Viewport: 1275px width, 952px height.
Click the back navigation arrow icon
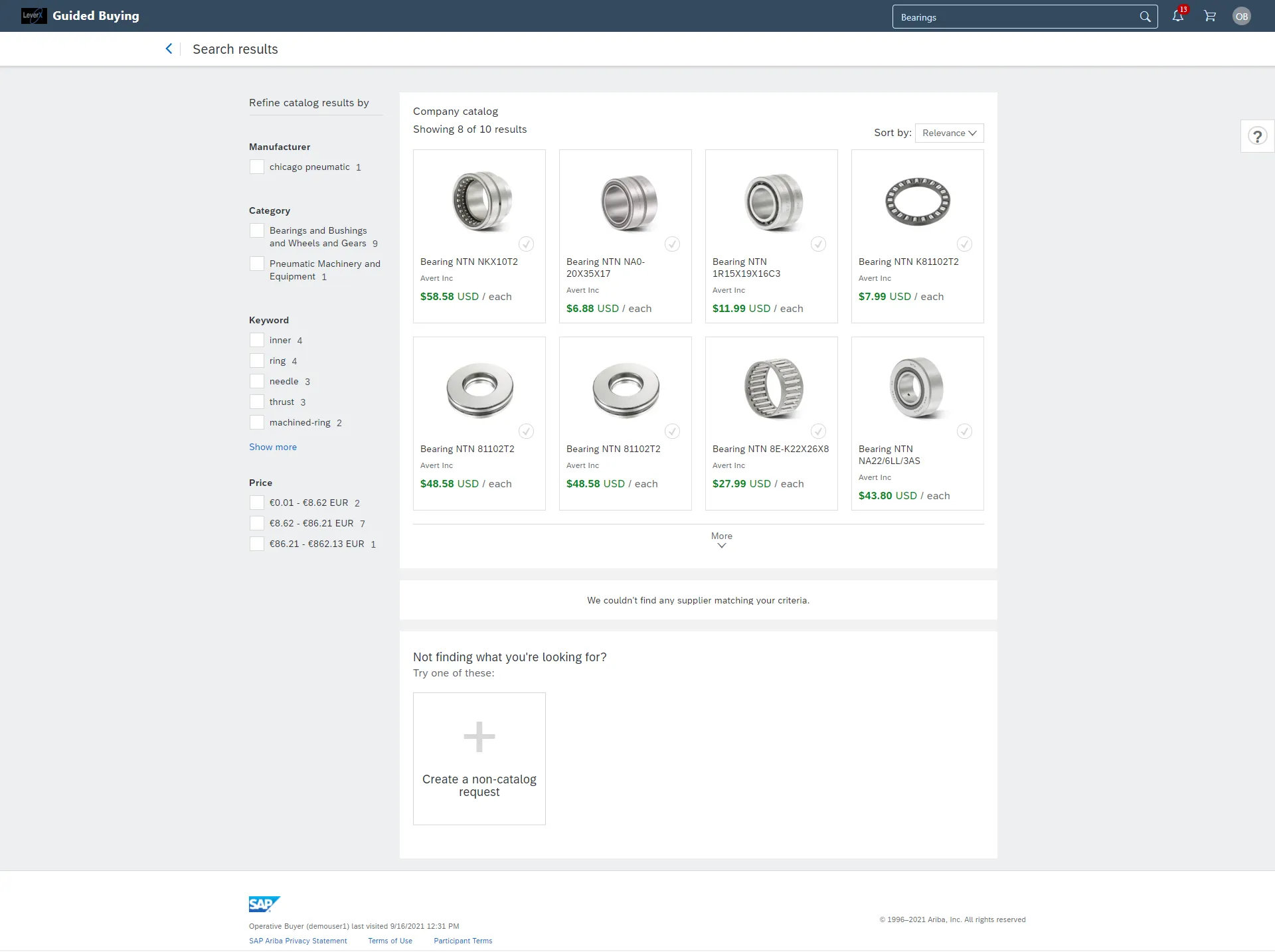coord(169,48)
